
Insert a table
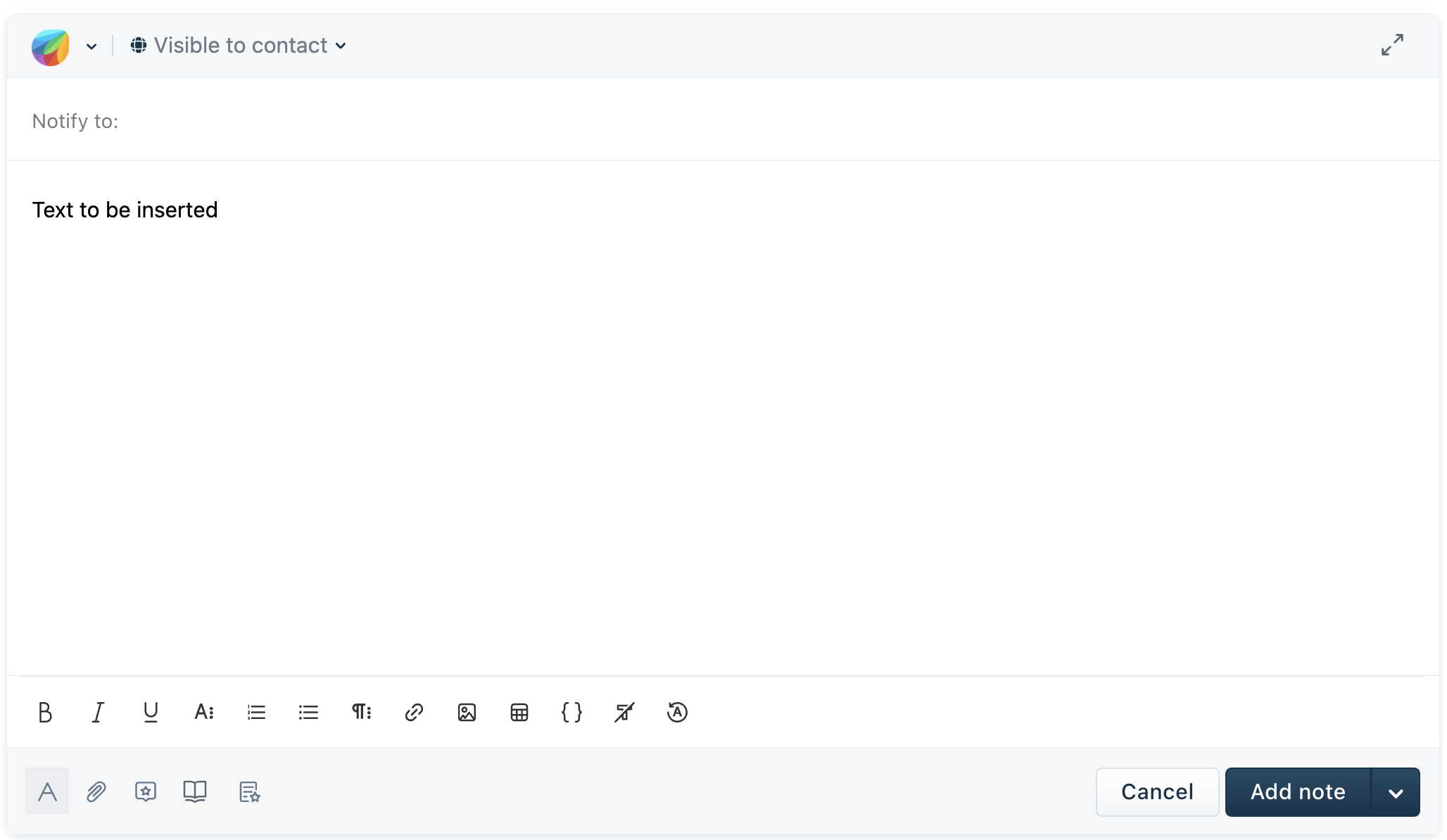pos(518,712)
